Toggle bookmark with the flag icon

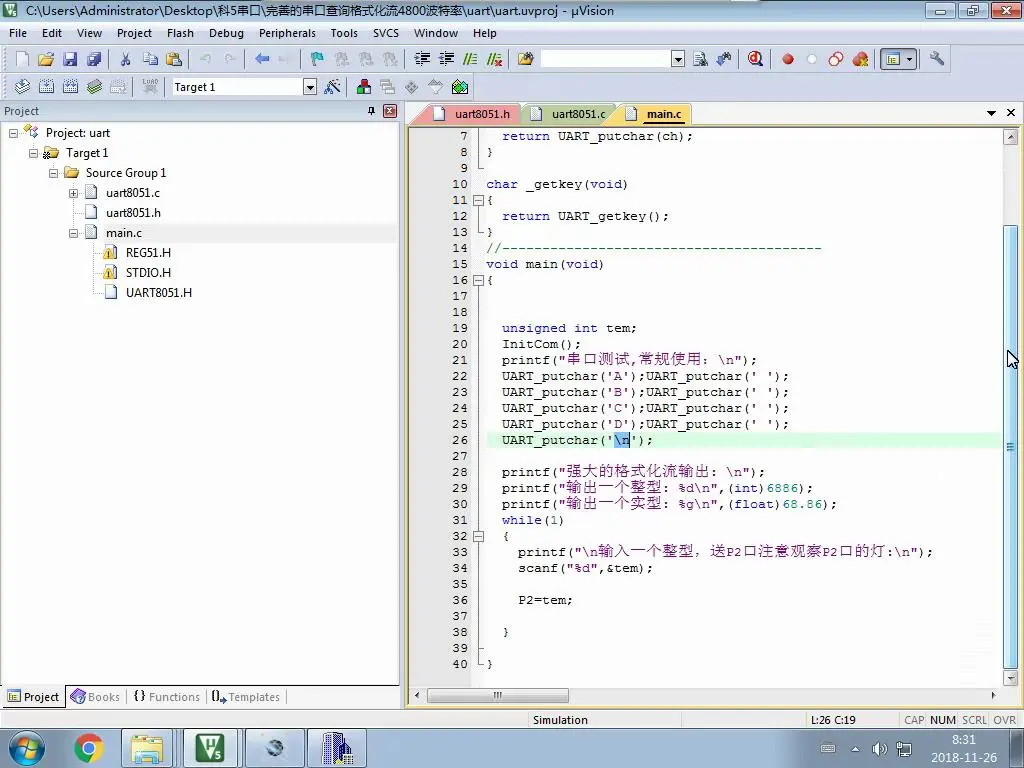(317, 59)
